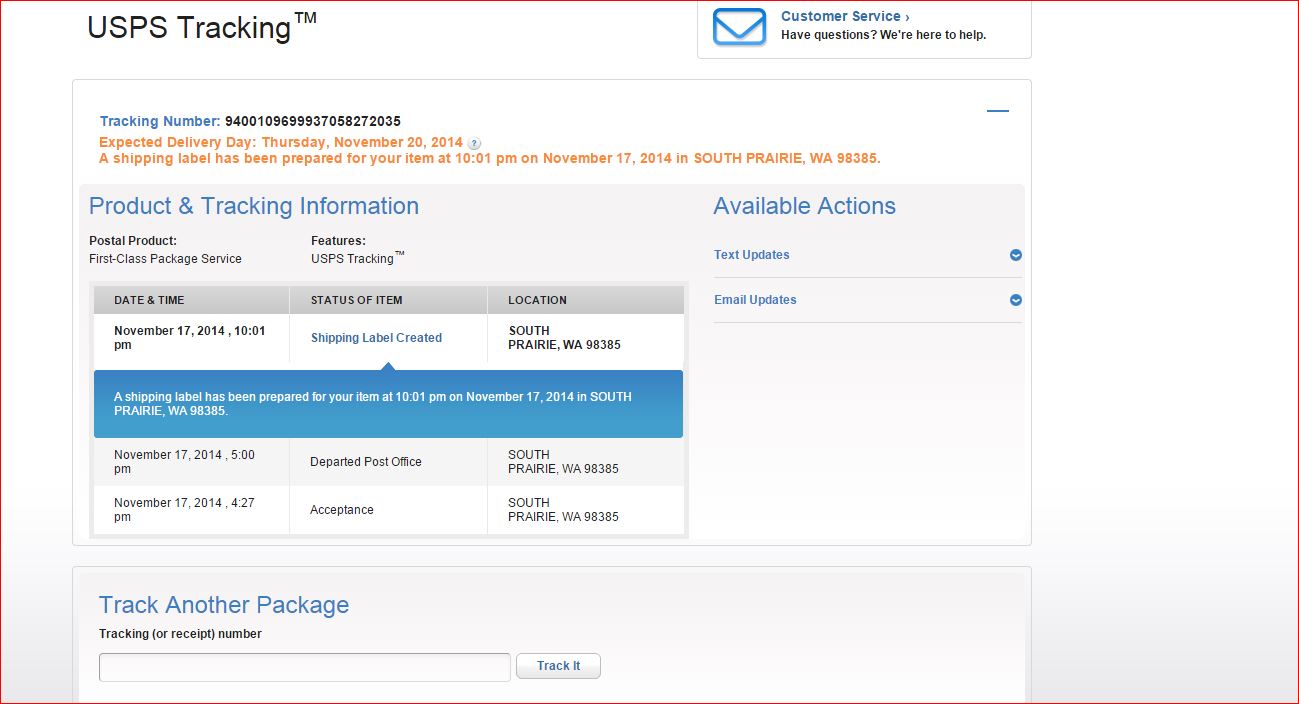This screenshot has height=704, width=1299.
Task: Click the blue shipping label details banner
Action: click(x=388, y=404)
